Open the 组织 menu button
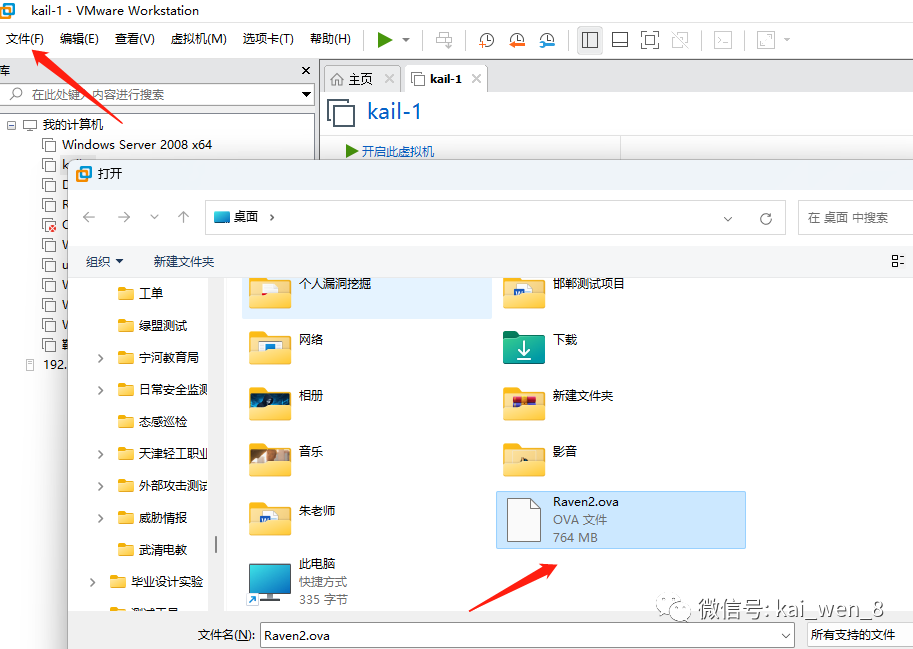The width and height of the screenshot is (913, 649). [x=104, y=262]
